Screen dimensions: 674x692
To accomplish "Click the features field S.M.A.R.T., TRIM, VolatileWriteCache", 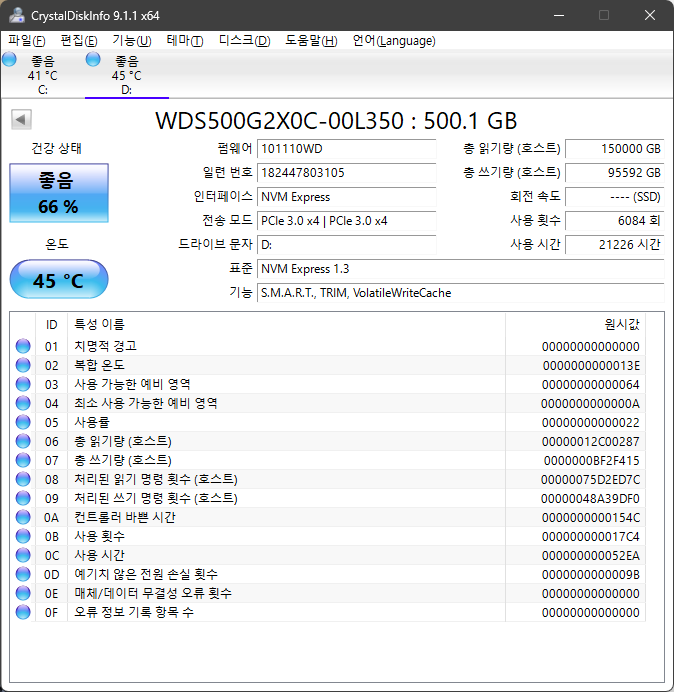I will coord(460,293).
